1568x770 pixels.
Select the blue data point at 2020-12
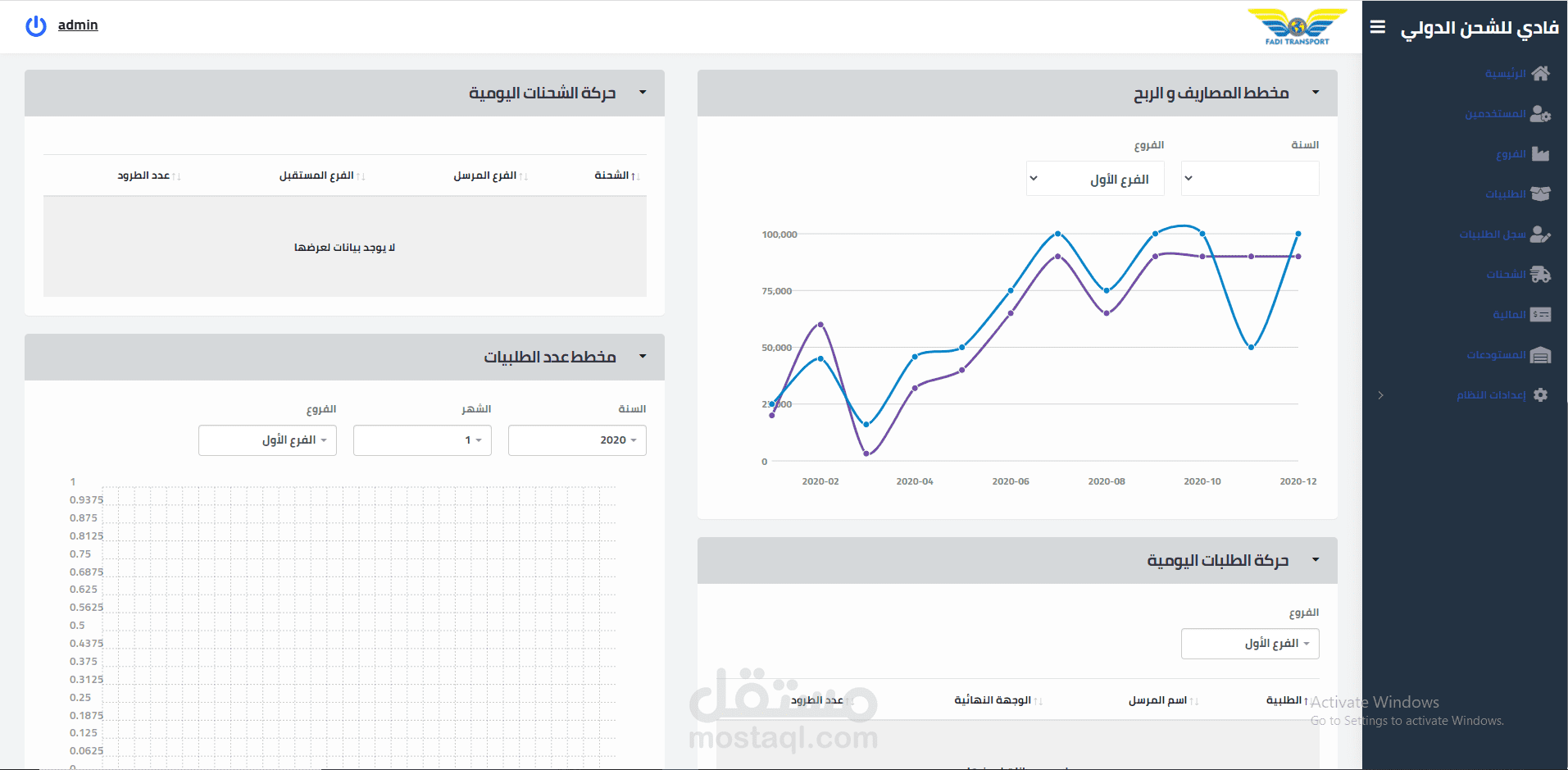[x=1298, y=234]
